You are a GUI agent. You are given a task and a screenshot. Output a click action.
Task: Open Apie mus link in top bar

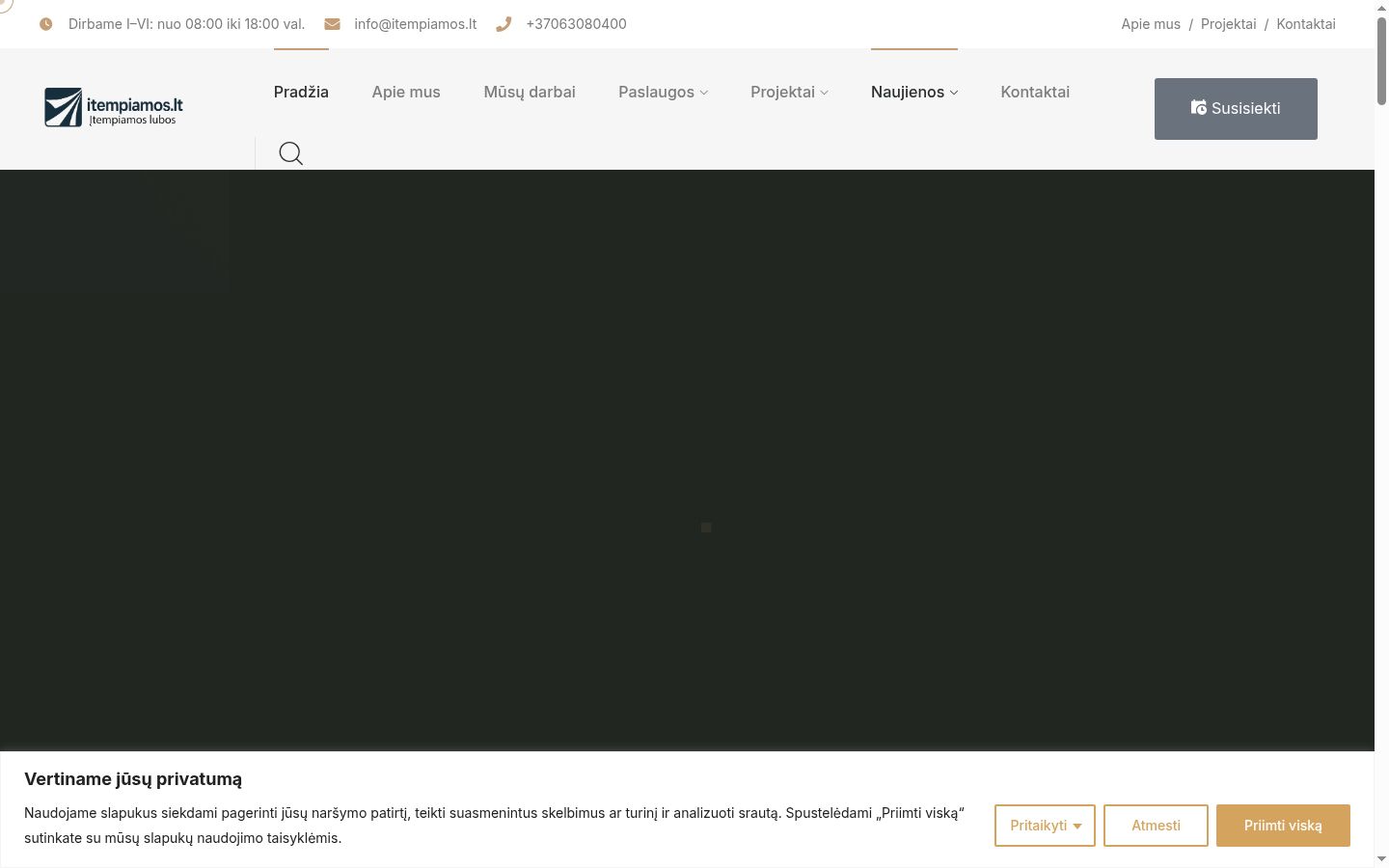pyautogui.click(x=1151, y=24)
